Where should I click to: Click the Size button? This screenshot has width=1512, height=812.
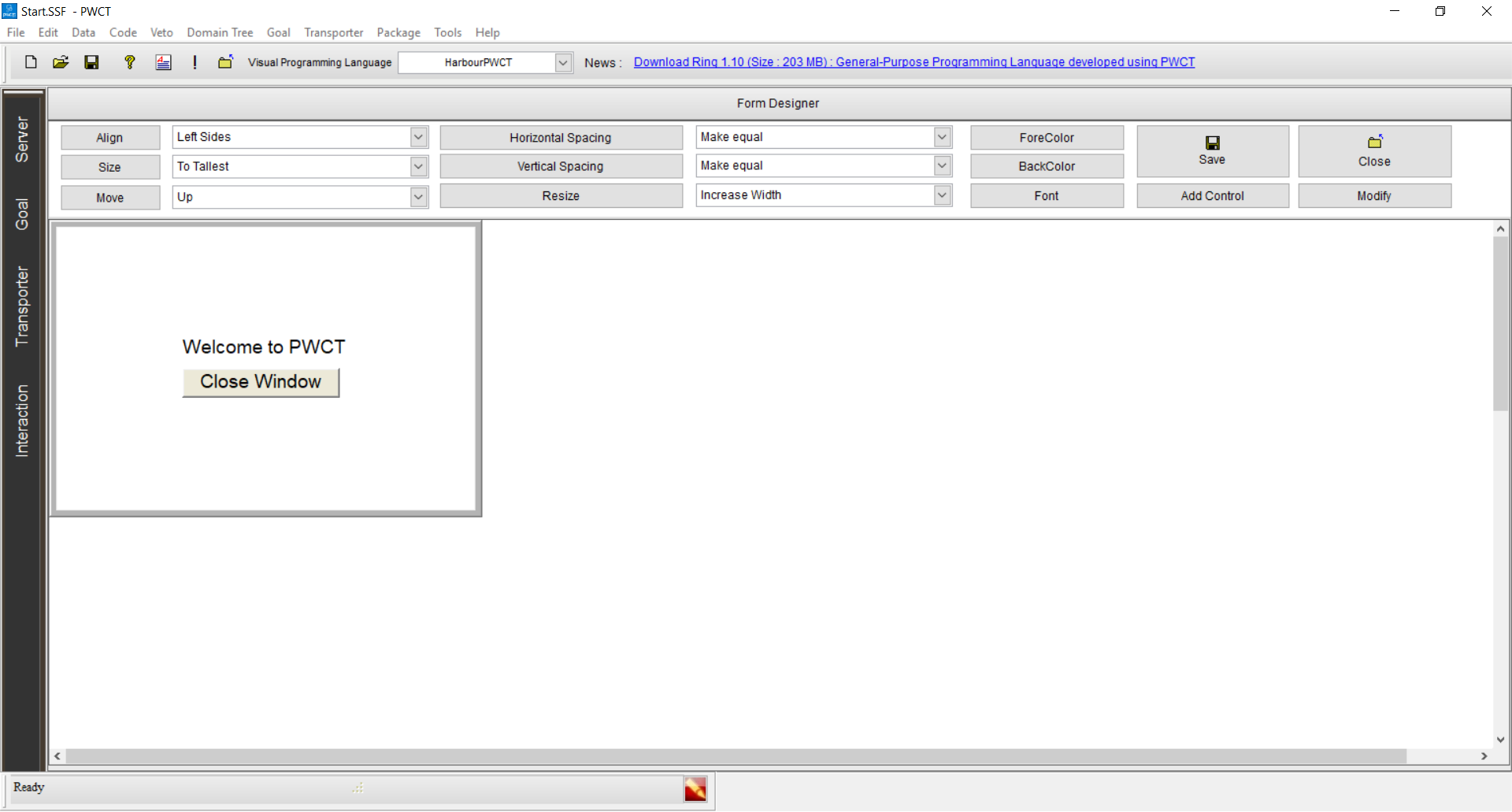110,167
